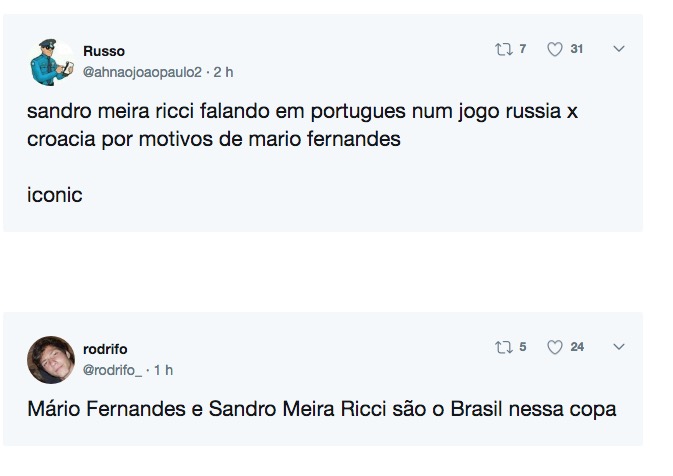This screenshot has height=476, width=673.
Task: Click the like count 24 on rodrifo's tweet
Action: [577, 347]
